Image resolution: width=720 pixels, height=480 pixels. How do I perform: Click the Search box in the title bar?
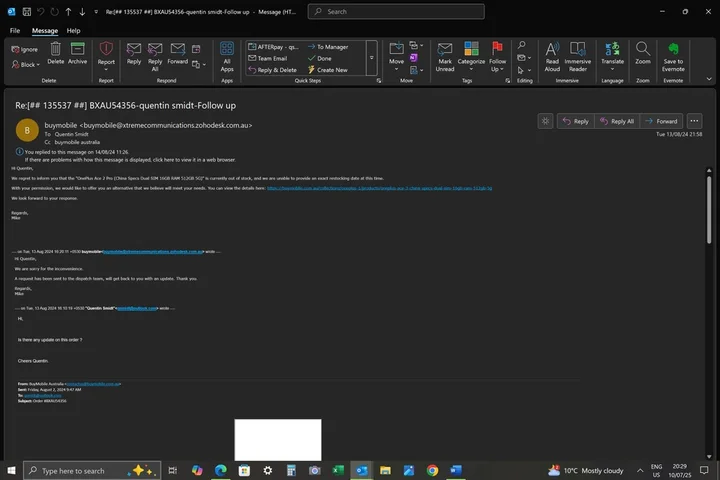pos(396,11)
